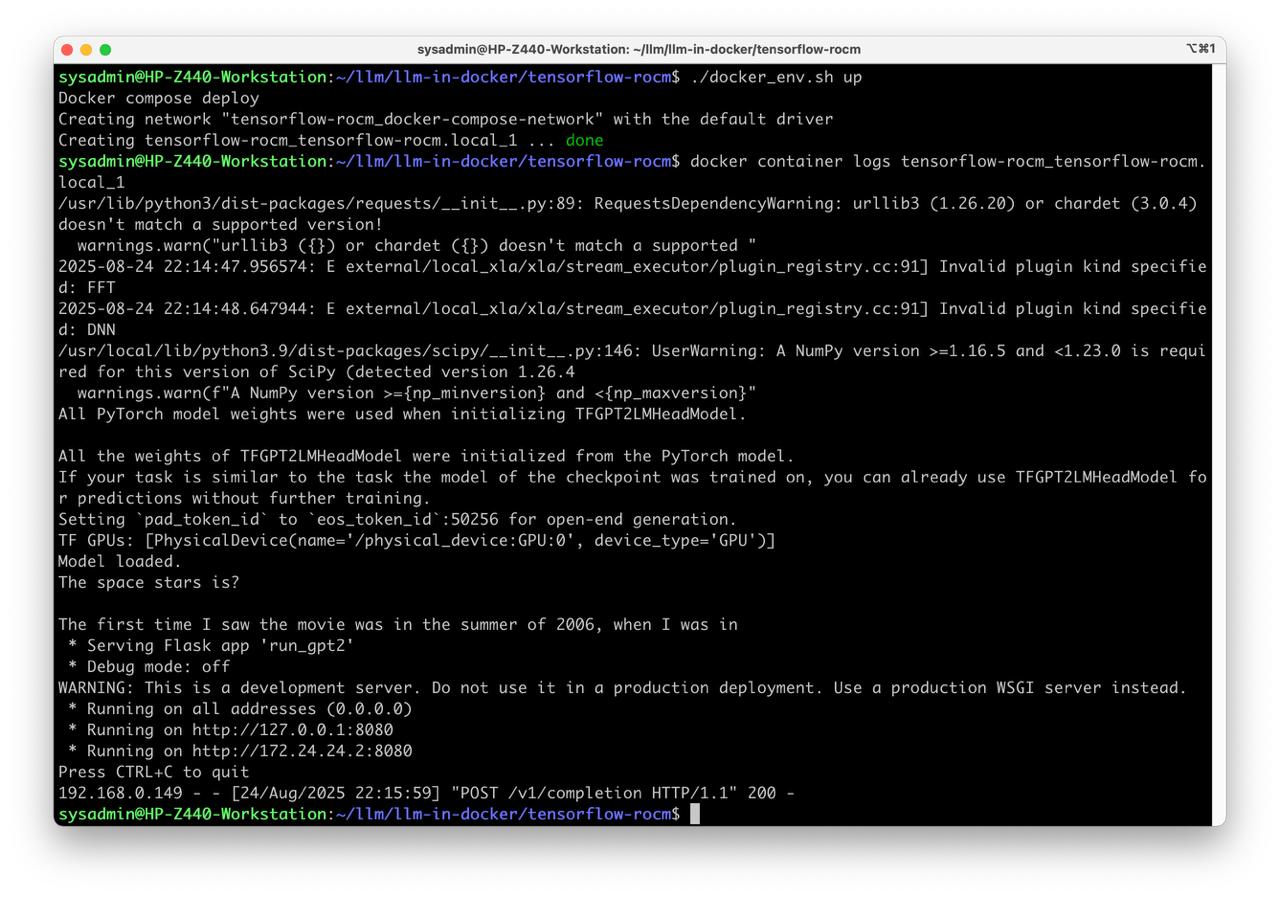The image size is (1280, 897).
Task: Click 'Running on all addresses (0.0.0.0)' line
Action: pyautogui.click(x=240, y=708)
